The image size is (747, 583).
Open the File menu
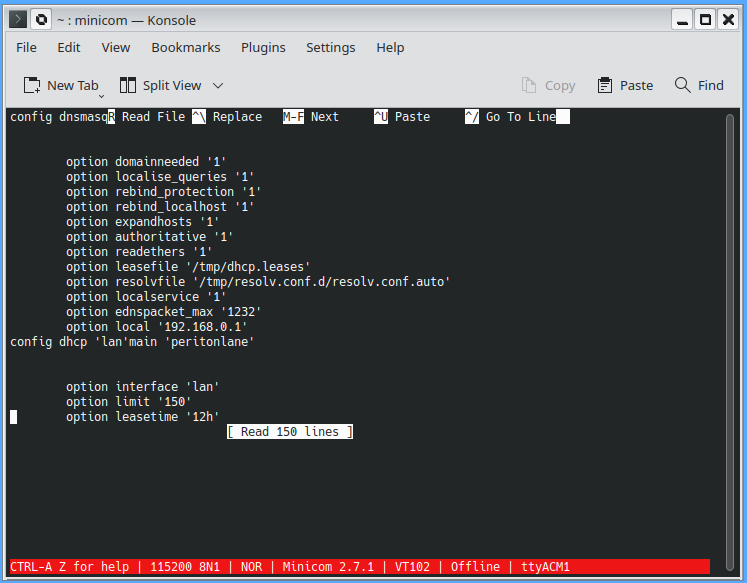click(x=26, y=47)
